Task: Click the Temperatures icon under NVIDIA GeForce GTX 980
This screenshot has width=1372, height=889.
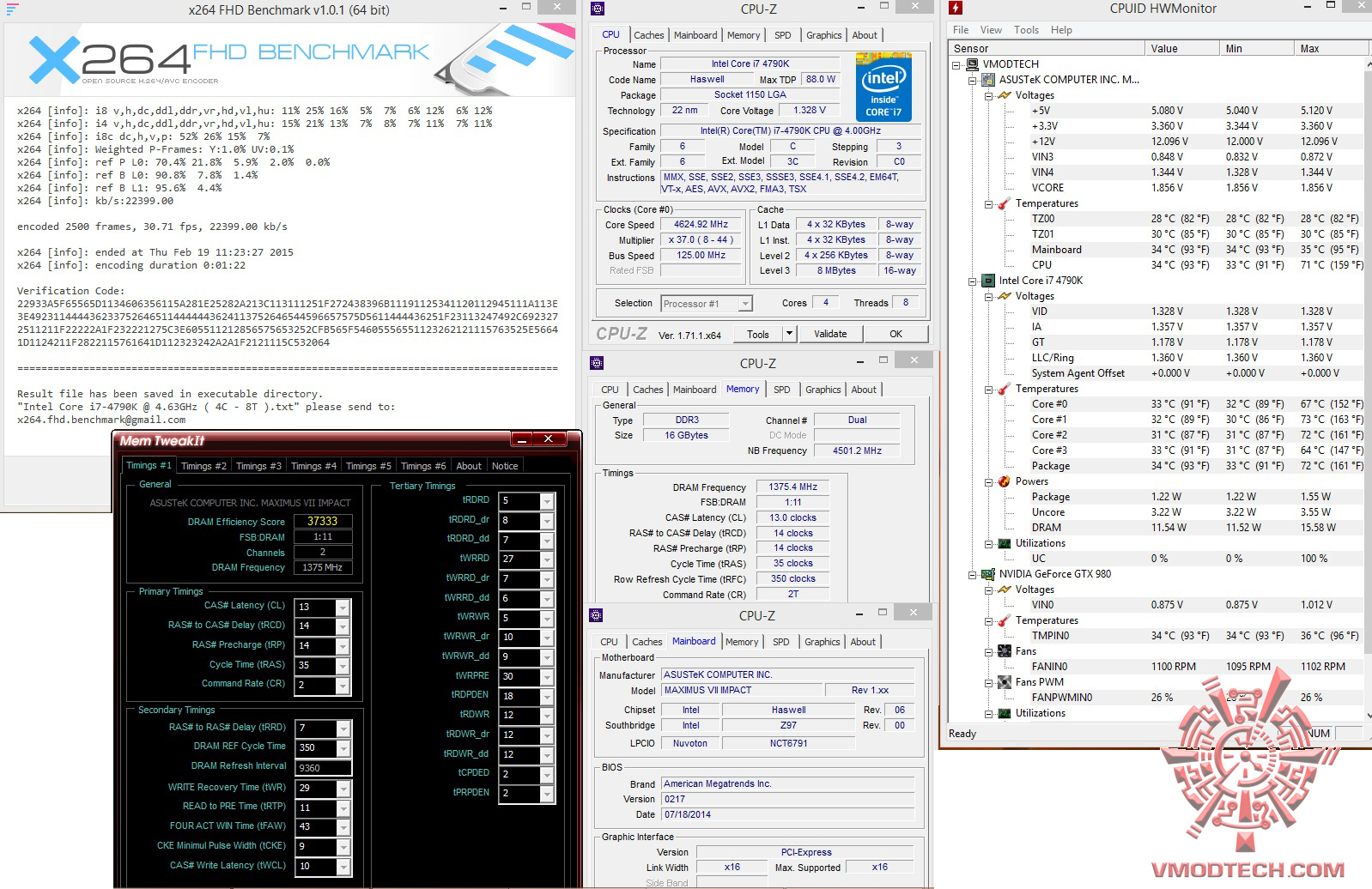Action: click(x=1005, y=620)
